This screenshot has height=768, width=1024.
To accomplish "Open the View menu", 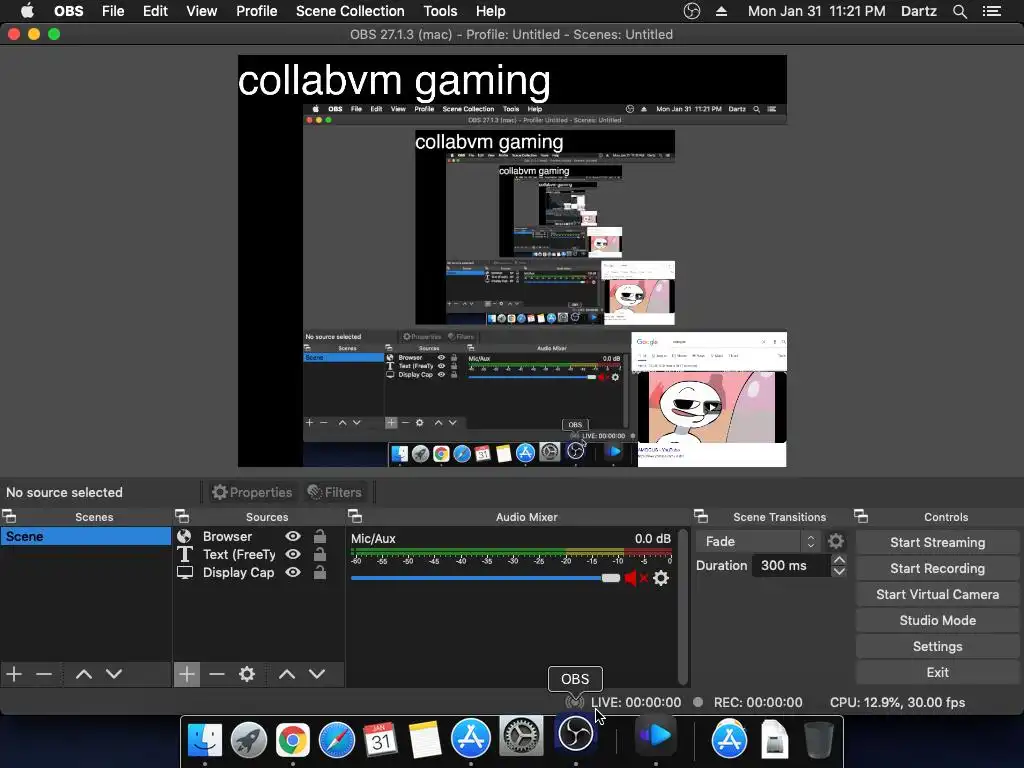I will [x=201, y=11].
